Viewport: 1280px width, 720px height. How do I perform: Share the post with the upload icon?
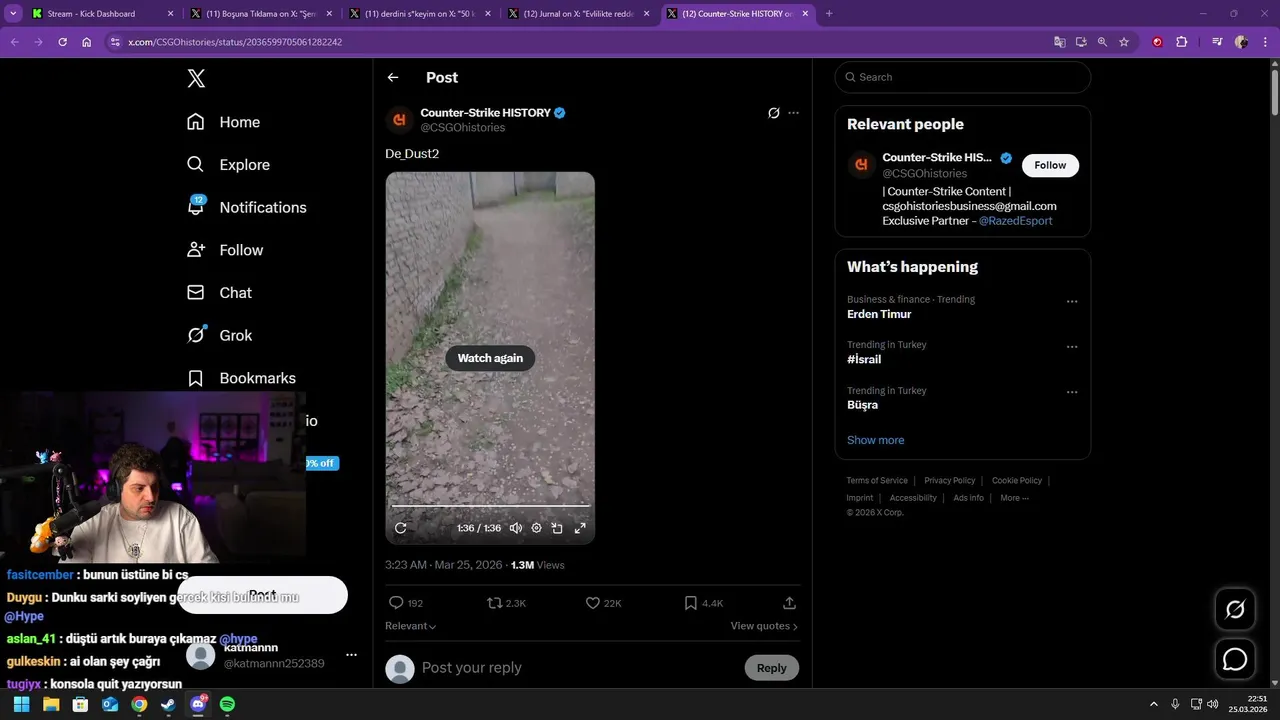(x=789, y=603)
